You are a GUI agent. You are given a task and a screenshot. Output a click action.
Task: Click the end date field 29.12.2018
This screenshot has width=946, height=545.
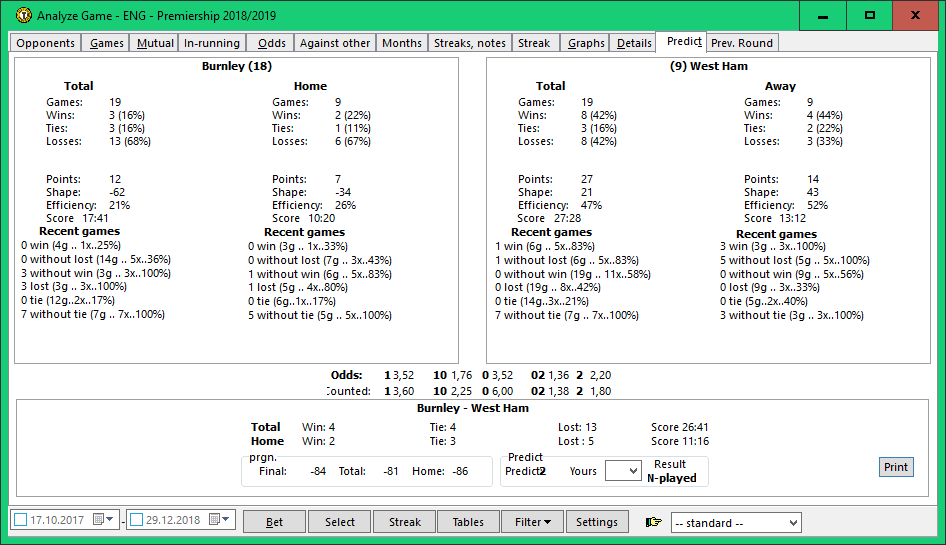(173, 520)
